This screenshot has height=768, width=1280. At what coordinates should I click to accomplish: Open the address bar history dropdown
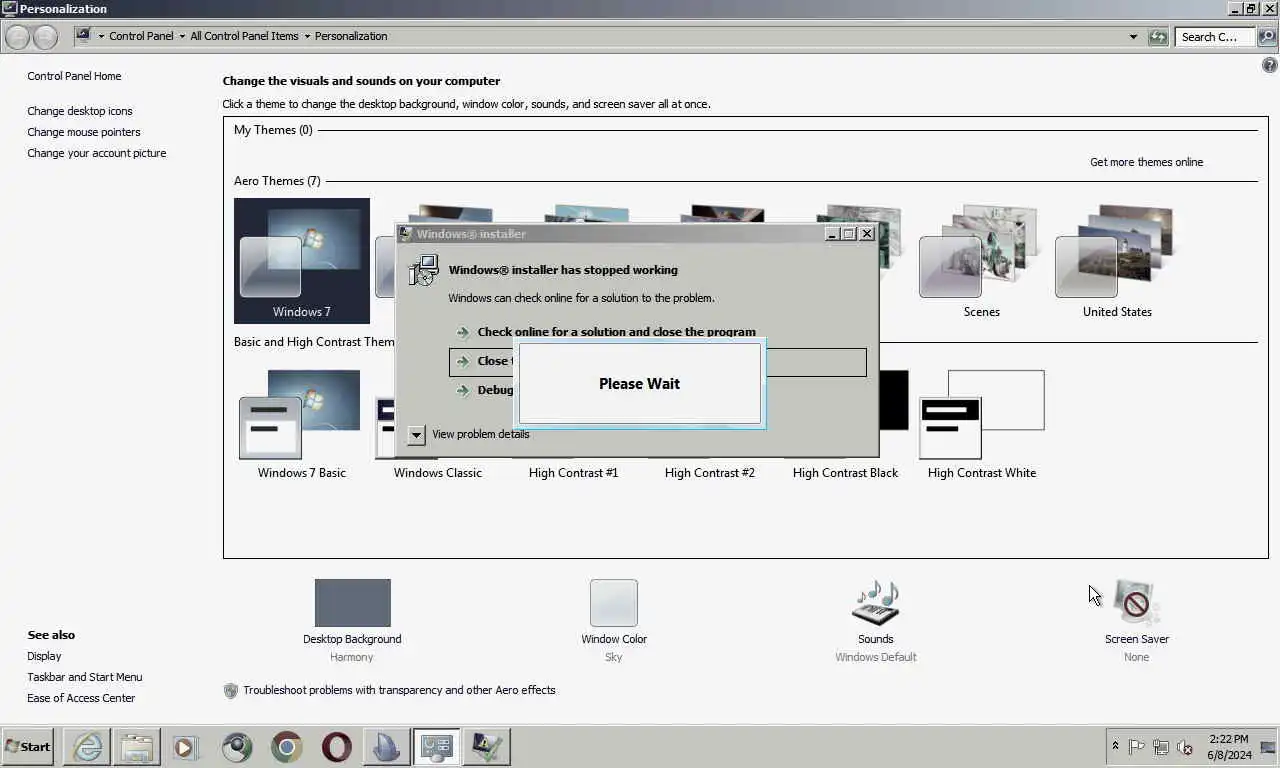point(1133,37)
